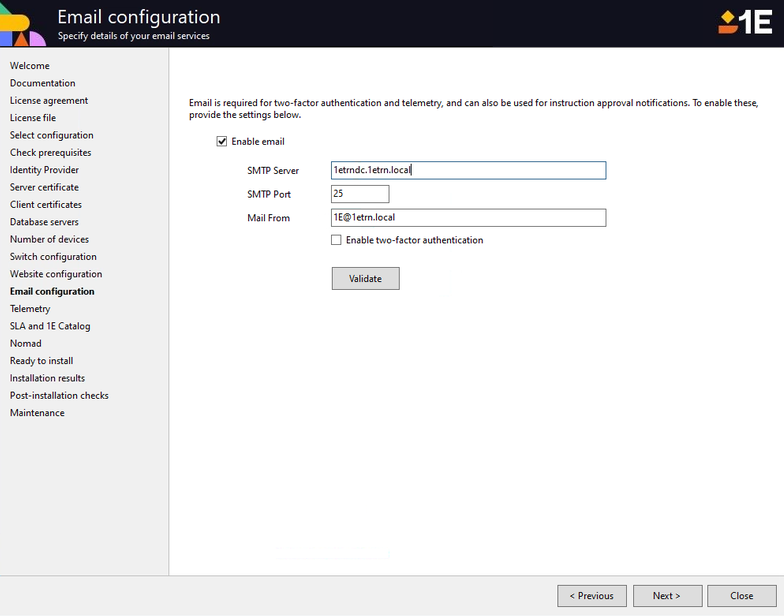784x616 pixels.
Task: Open the Welcome step
Action: coord(30,66)
